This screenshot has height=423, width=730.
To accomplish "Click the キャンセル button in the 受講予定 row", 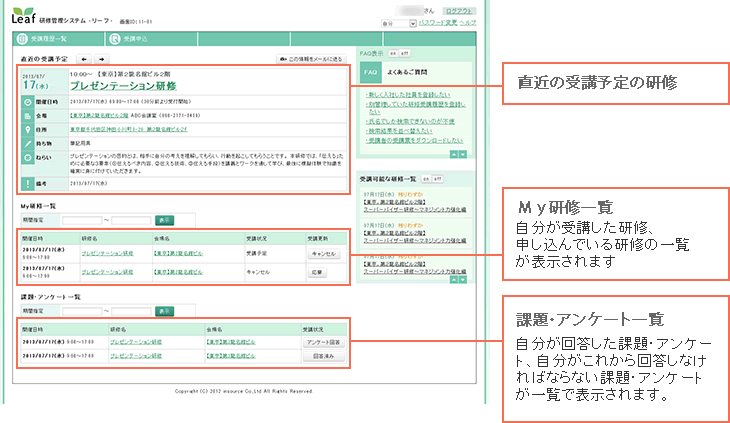I will pos(324,254).
